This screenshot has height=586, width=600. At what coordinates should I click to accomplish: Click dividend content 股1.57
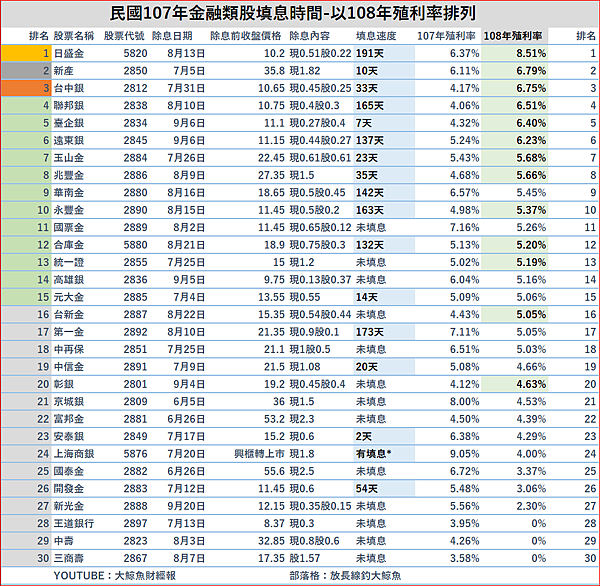305,558
